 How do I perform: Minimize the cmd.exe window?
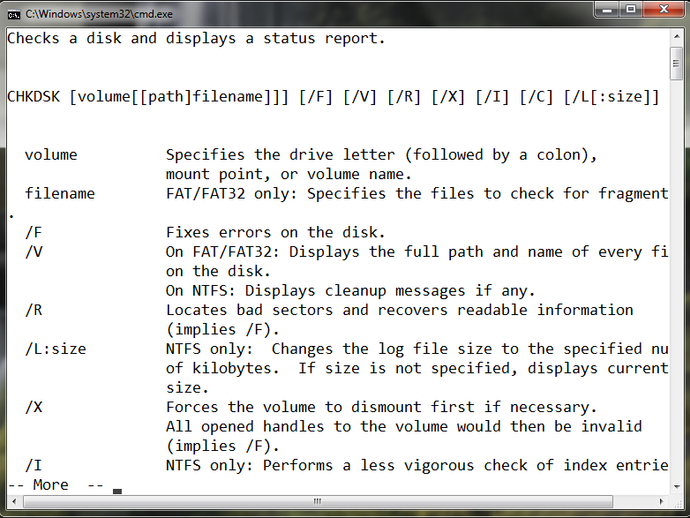click(607, 10)
